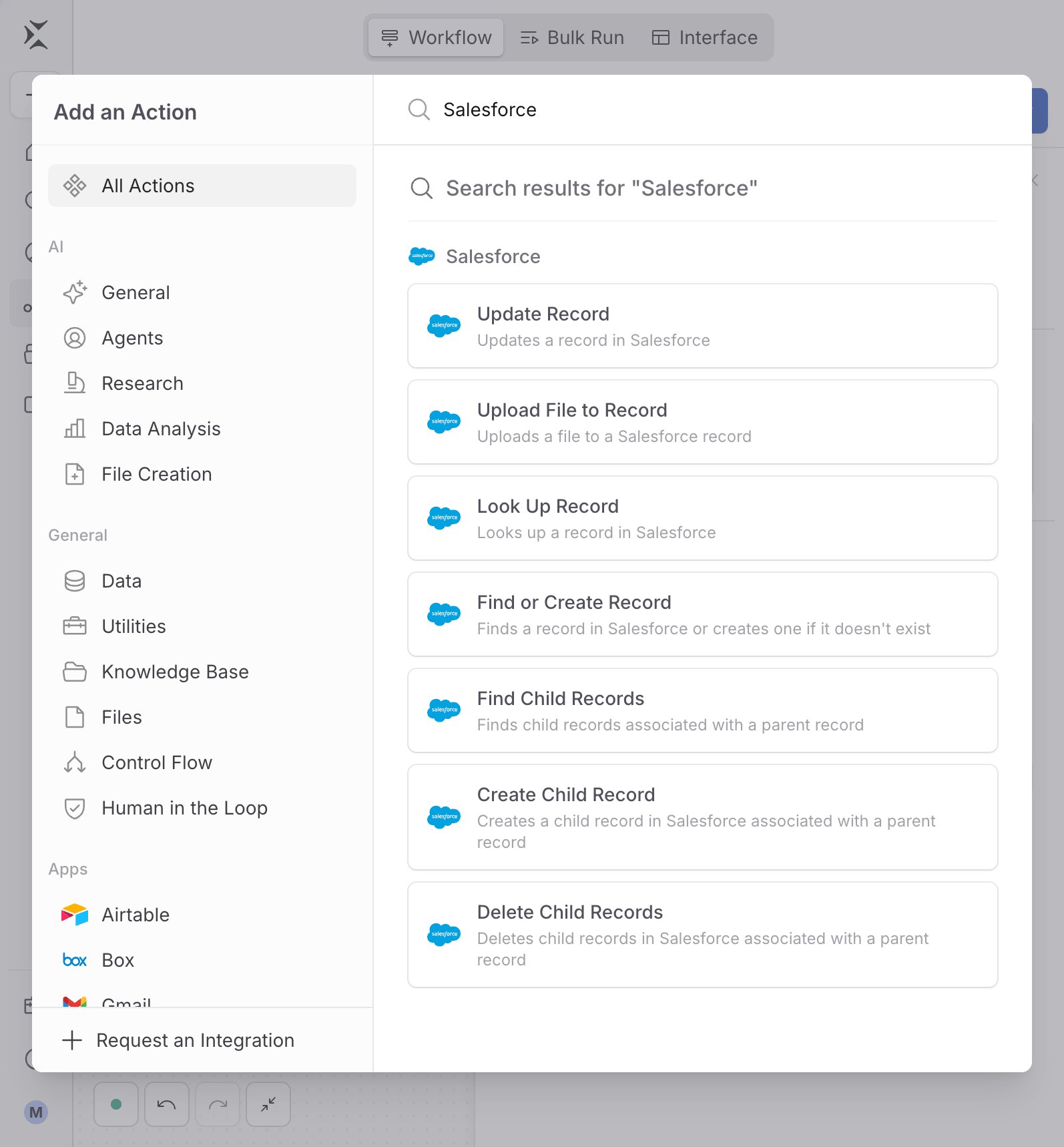Viewport: 1064px width, 1147px height.
Task: Click the Utilities toolbox icon
Action: (75, 626)
